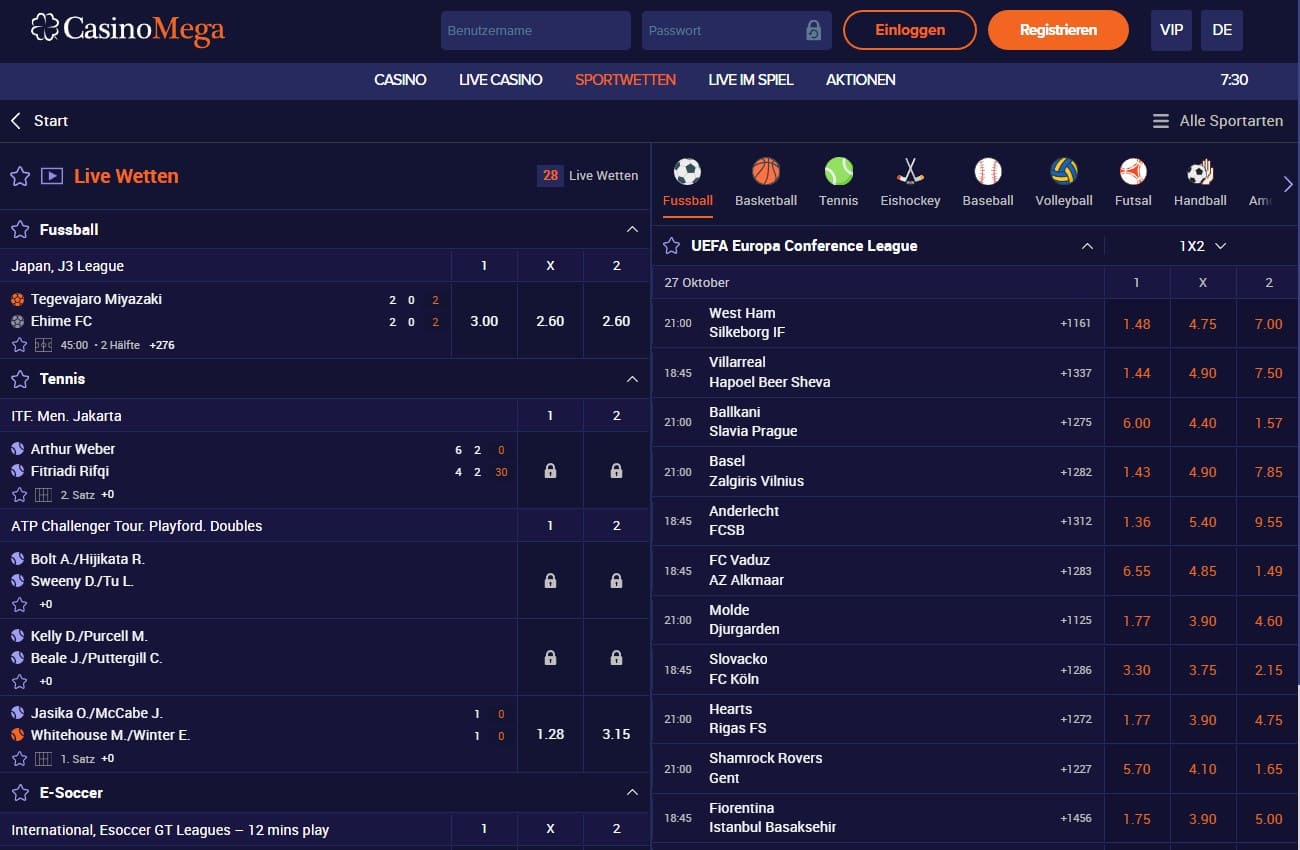Click the Passwort input field

(x=736, y=30)
